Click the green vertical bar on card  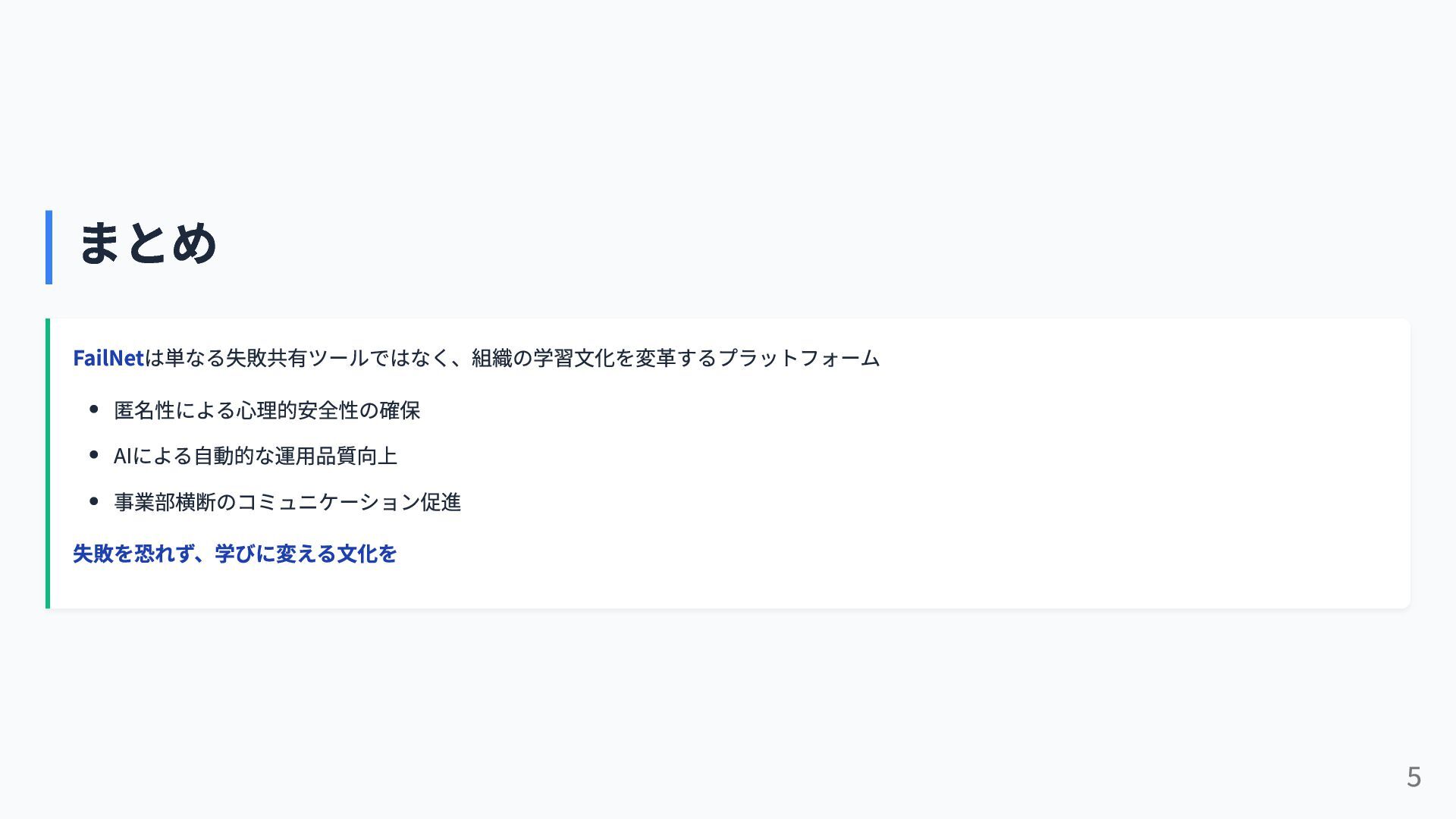click(48, 463)
